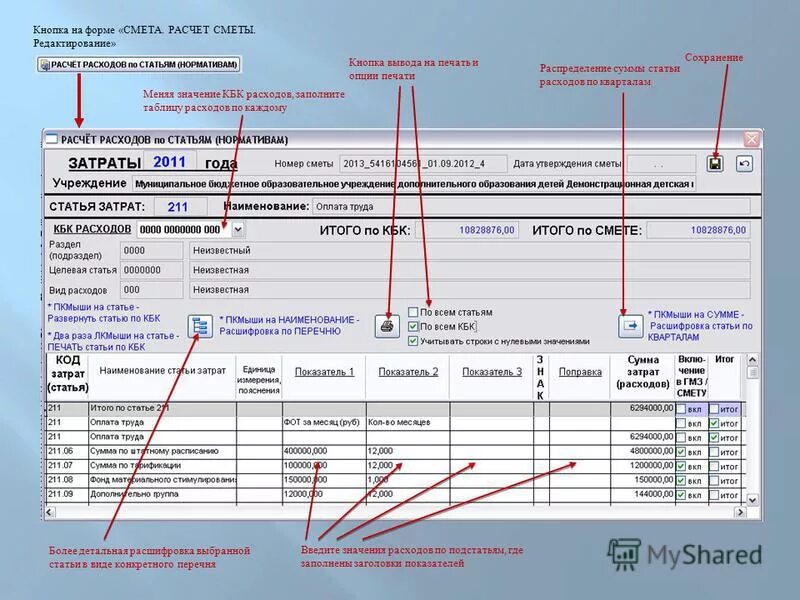Screen dimensions: 800x600
Task: Click horizontal scrollbar left arrow
Action: (x=50, y=512)
